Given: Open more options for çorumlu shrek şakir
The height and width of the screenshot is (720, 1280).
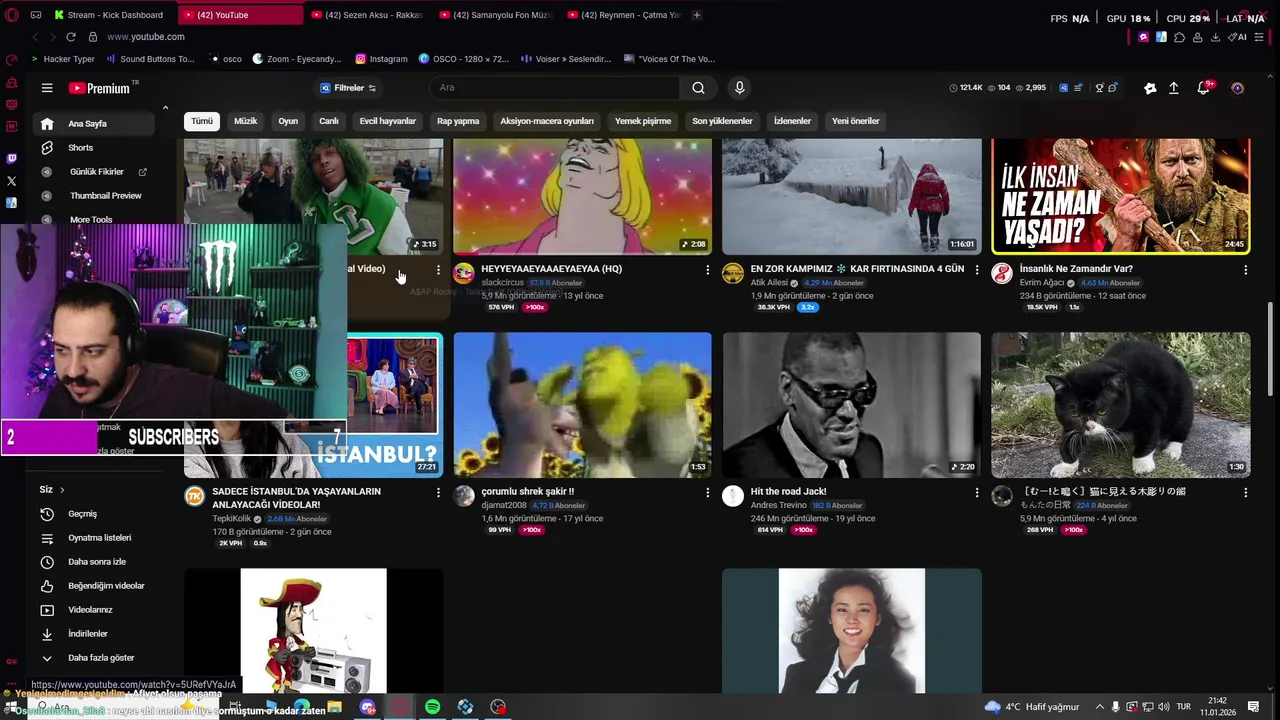Looking at the screenshot, I should tap(707, 493).
